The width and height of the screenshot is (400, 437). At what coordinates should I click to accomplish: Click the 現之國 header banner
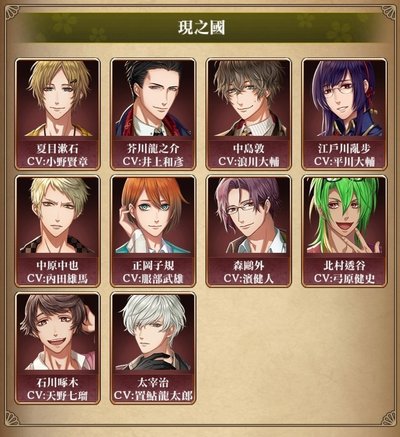tap(201, 28)
